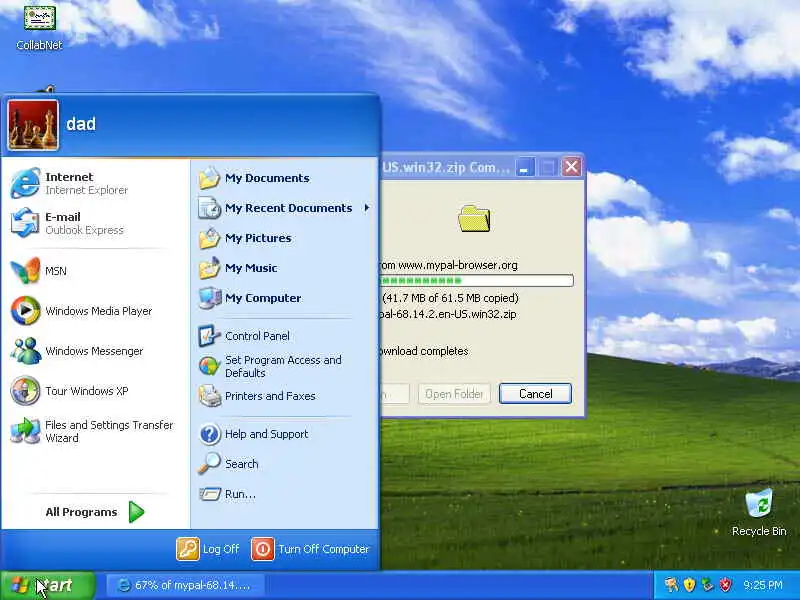Choose the Windows Media Player text entry
The image size is (800, 600).
(98, 311)
